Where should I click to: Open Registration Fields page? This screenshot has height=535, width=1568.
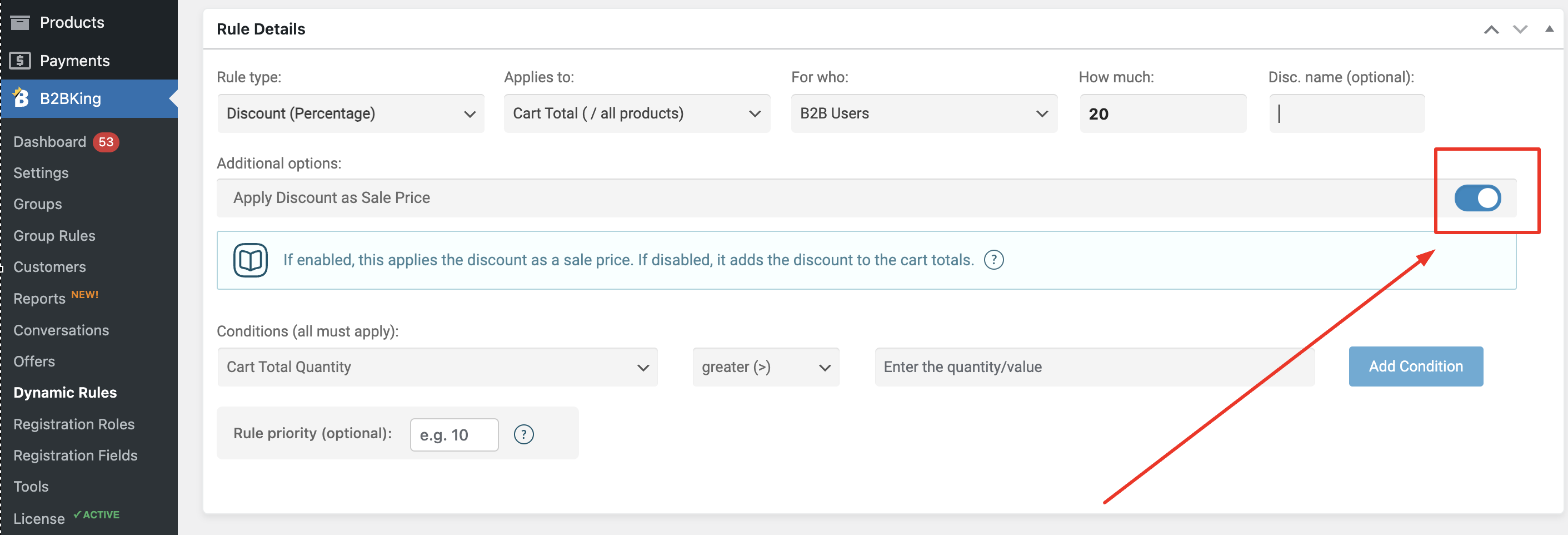[x=76, y=455]
